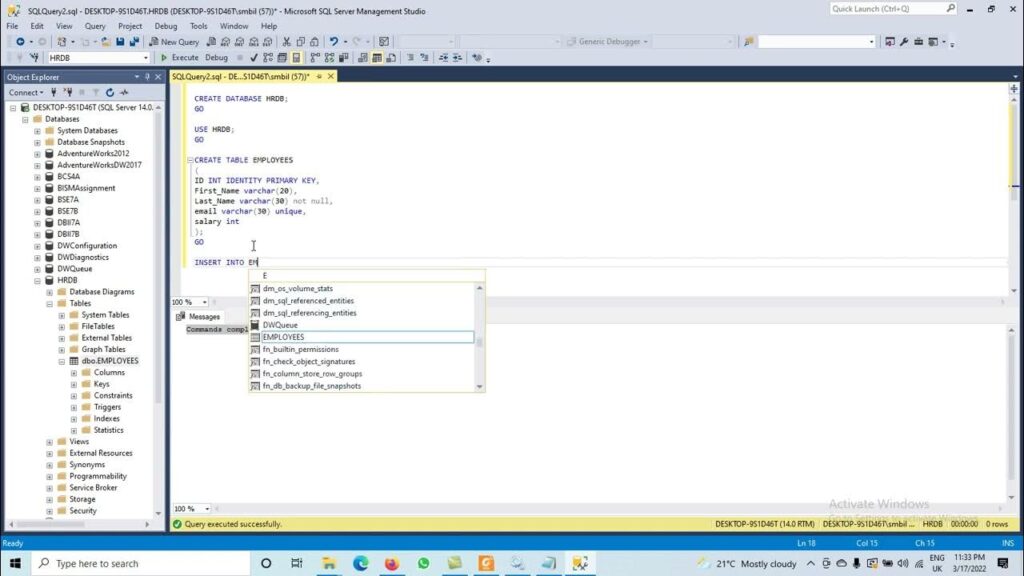Select the Firefox icon in taskbar
Image resolution: width=1024 pixels, height=576 pixels.
click(x=391, y=563)
